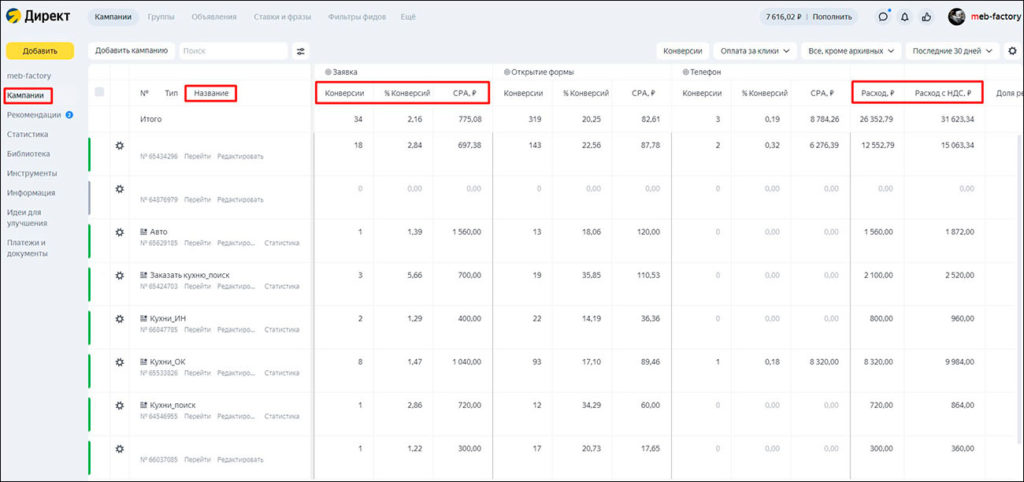
Task: Switch to the Ставки и фразы tab
Action: click(282, 17)
